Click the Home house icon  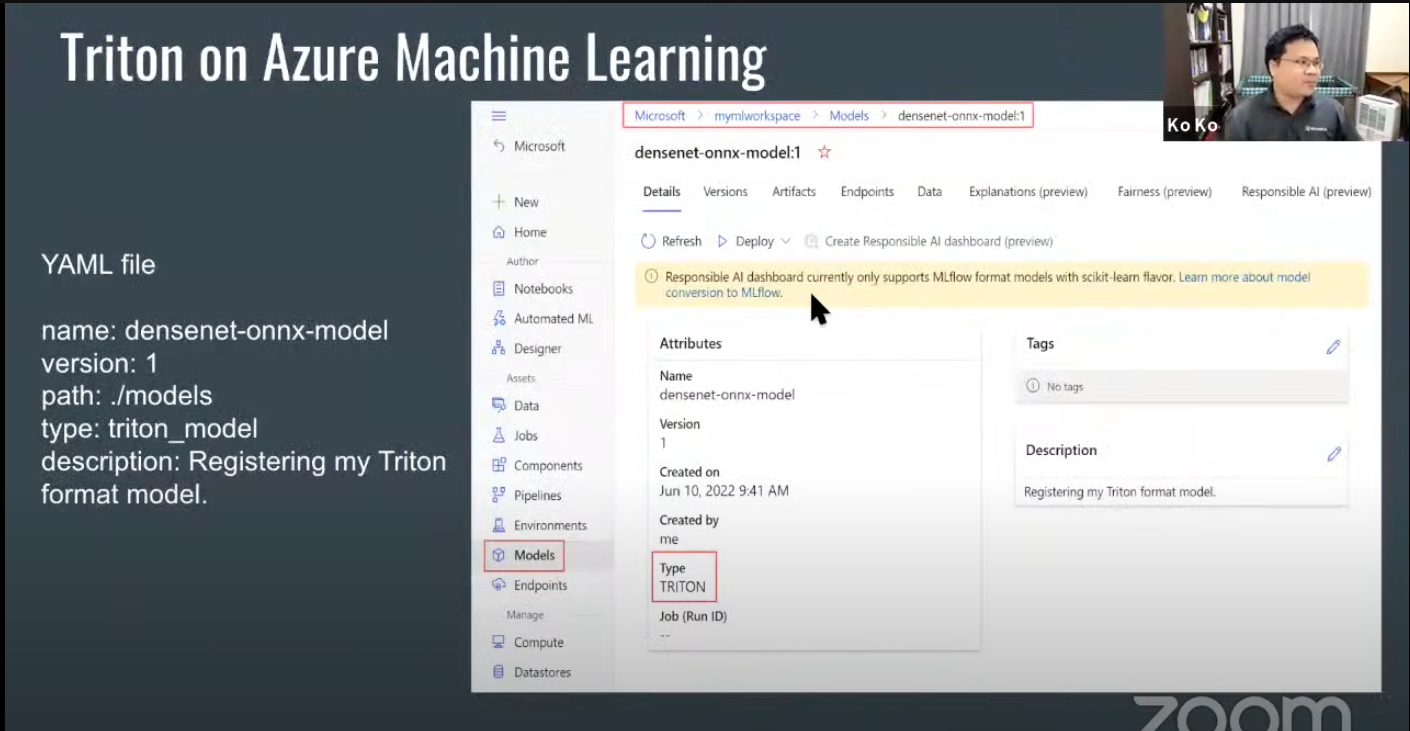click(499, 232)
